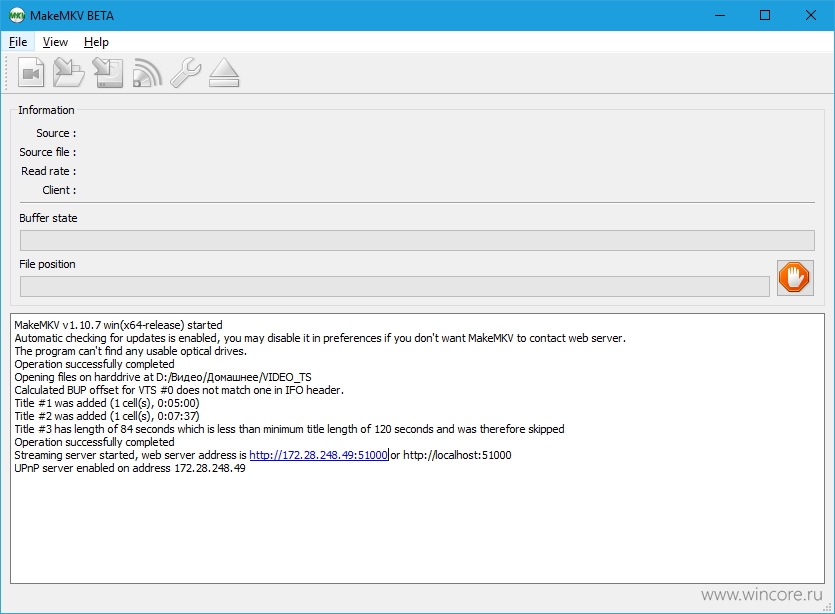Click the MakeMKV logo in the title bar
This screenshot has width=835, height=614.
(17, 15)
